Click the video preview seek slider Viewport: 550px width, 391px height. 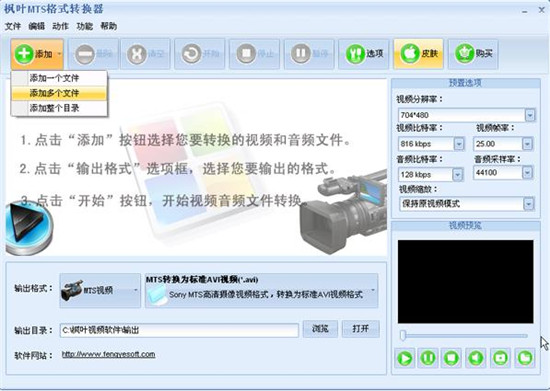(465, 336)
